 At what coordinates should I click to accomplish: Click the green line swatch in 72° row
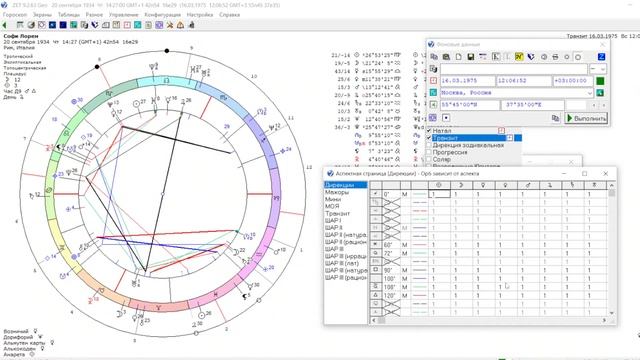(420, 253)
